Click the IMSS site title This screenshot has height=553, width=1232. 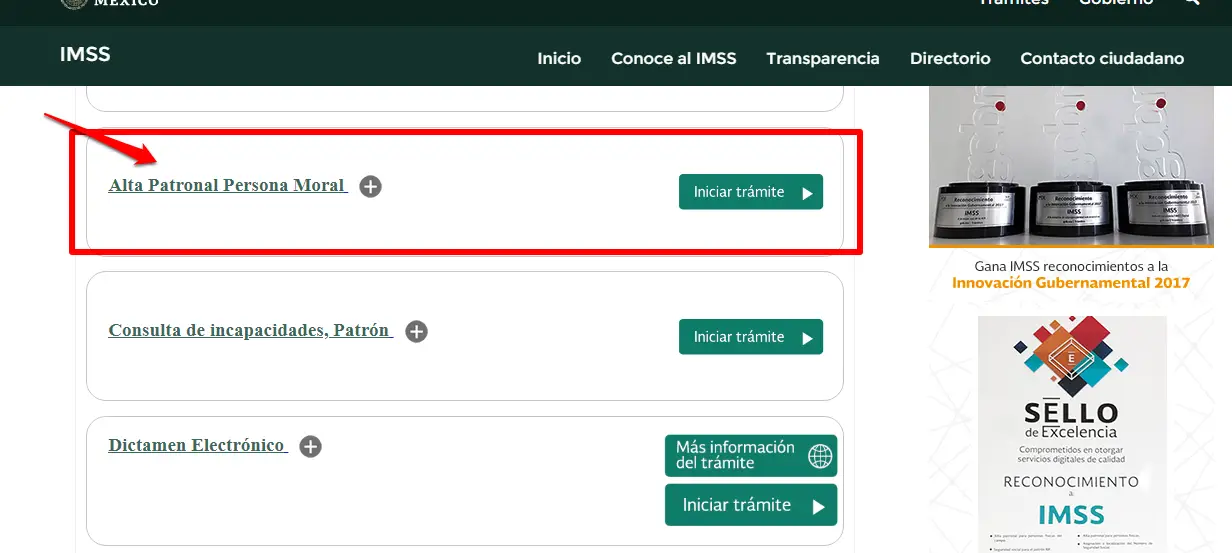click(x=85, y=54)
